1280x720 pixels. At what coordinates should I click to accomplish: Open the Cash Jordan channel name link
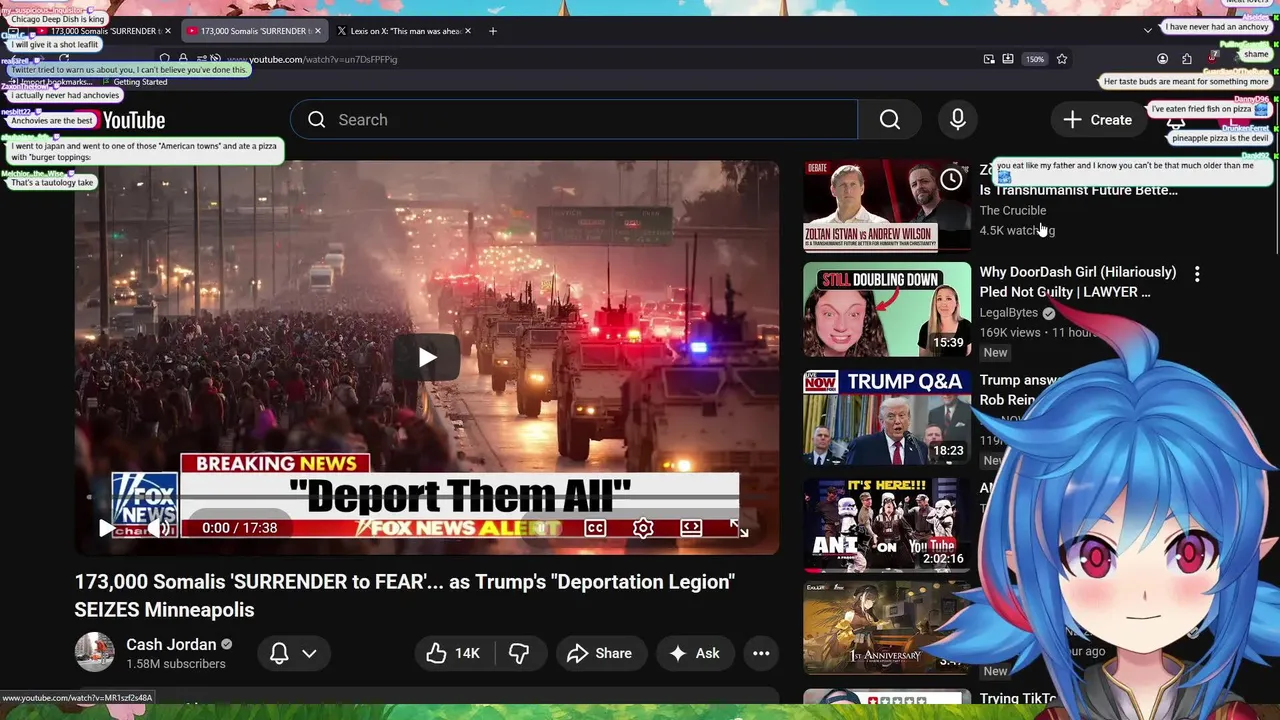(171, 644)
